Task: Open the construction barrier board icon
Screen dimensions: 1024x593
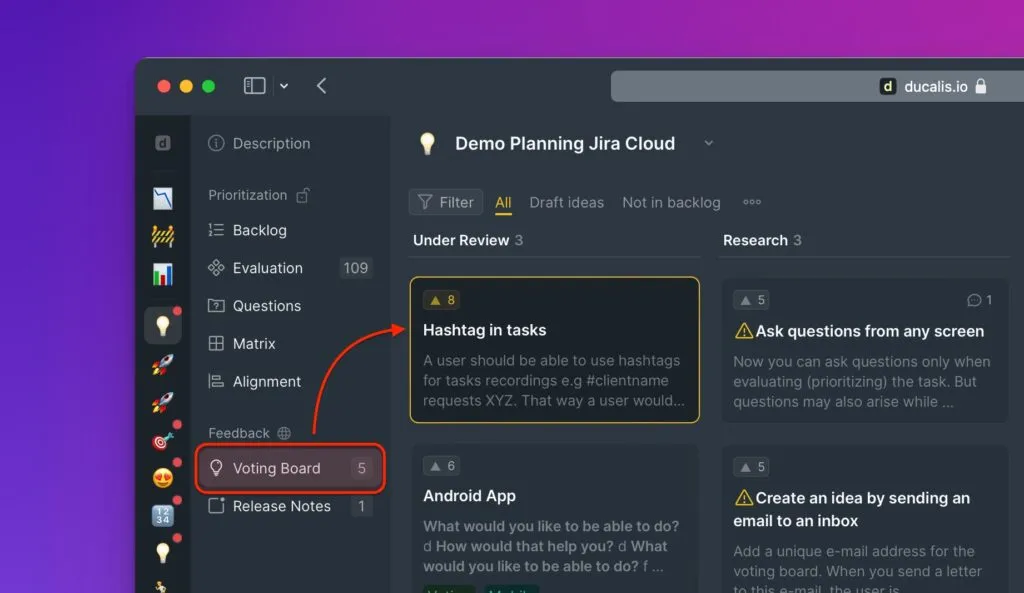Action: (162, 236)
